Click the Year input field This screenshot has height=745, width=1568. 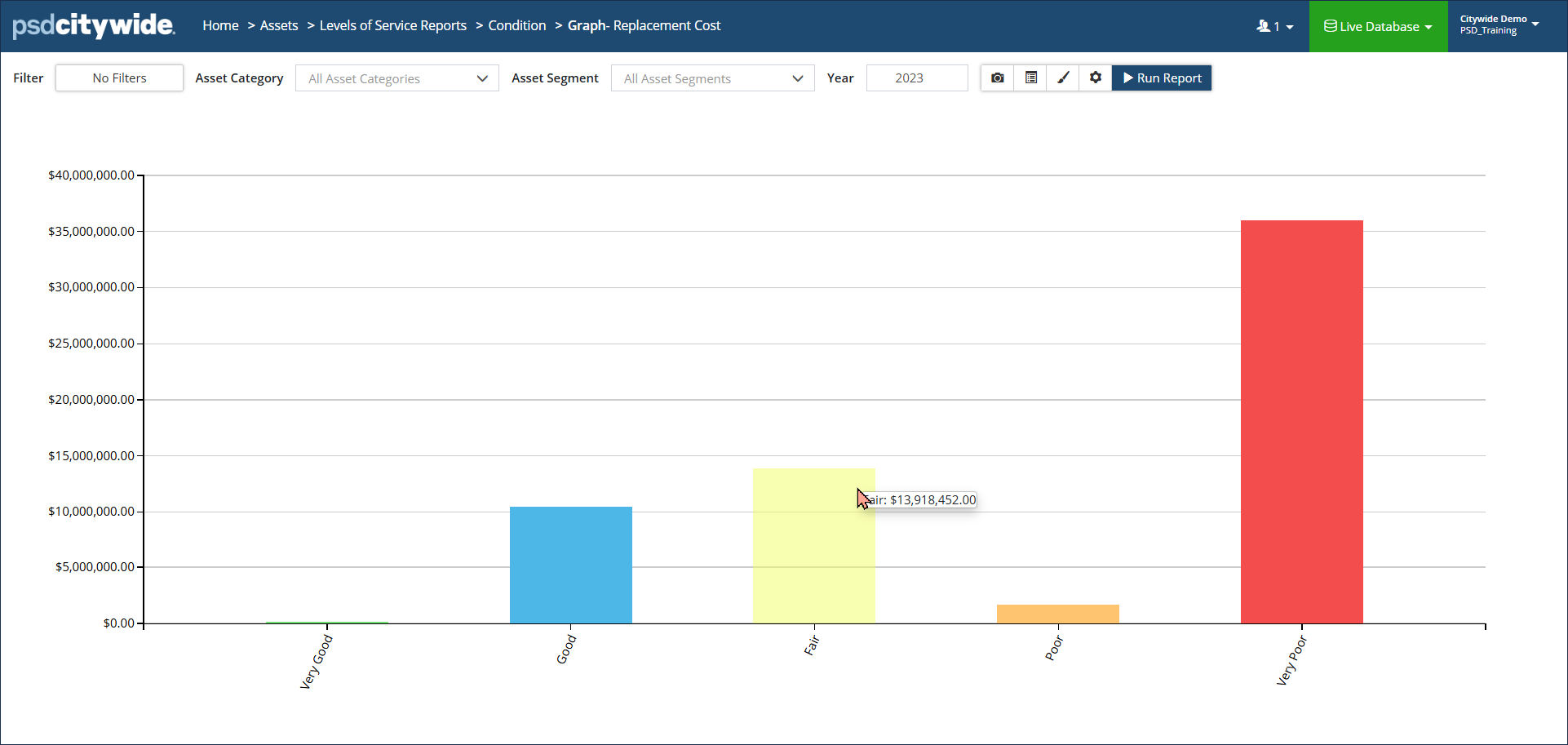(917, 78)
